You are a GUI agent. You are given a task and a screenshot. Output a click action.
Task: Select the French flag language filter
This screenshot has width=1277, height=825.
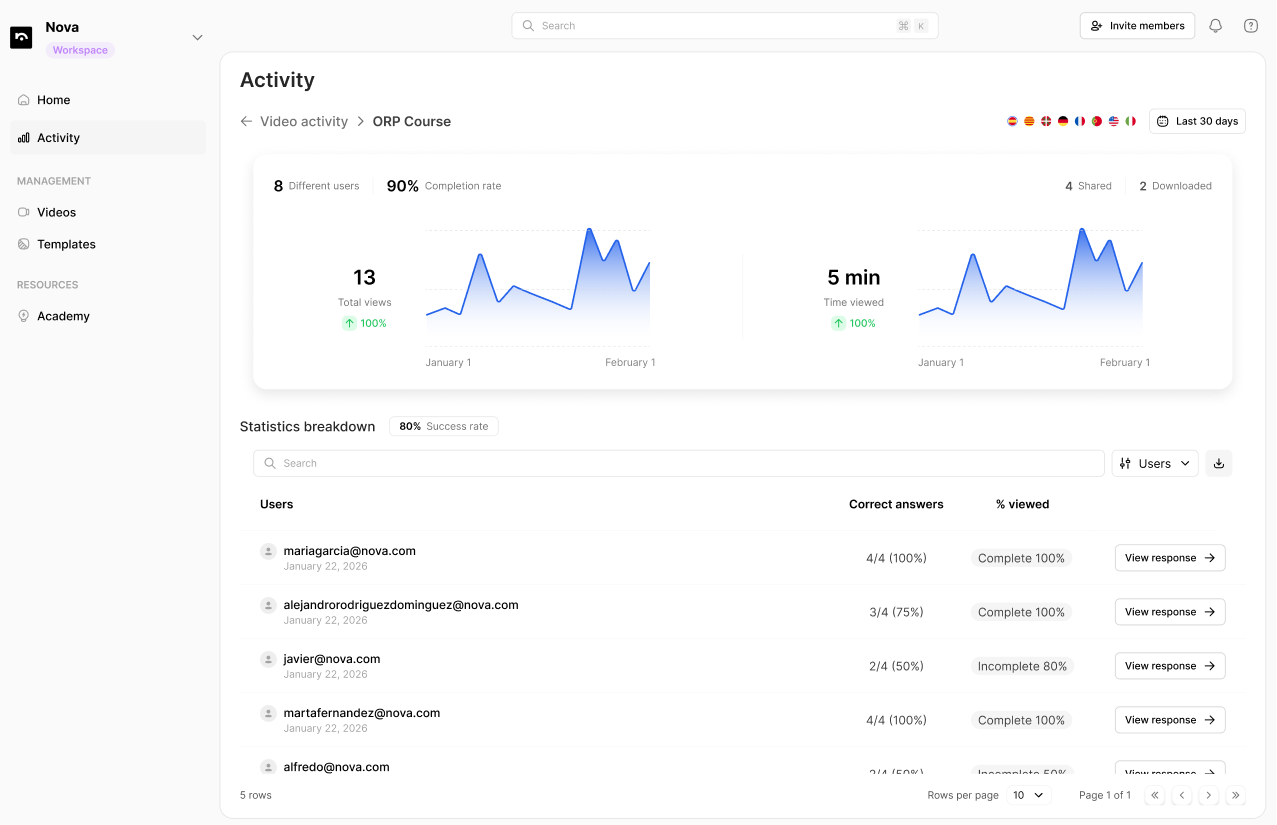(1080, 121)
